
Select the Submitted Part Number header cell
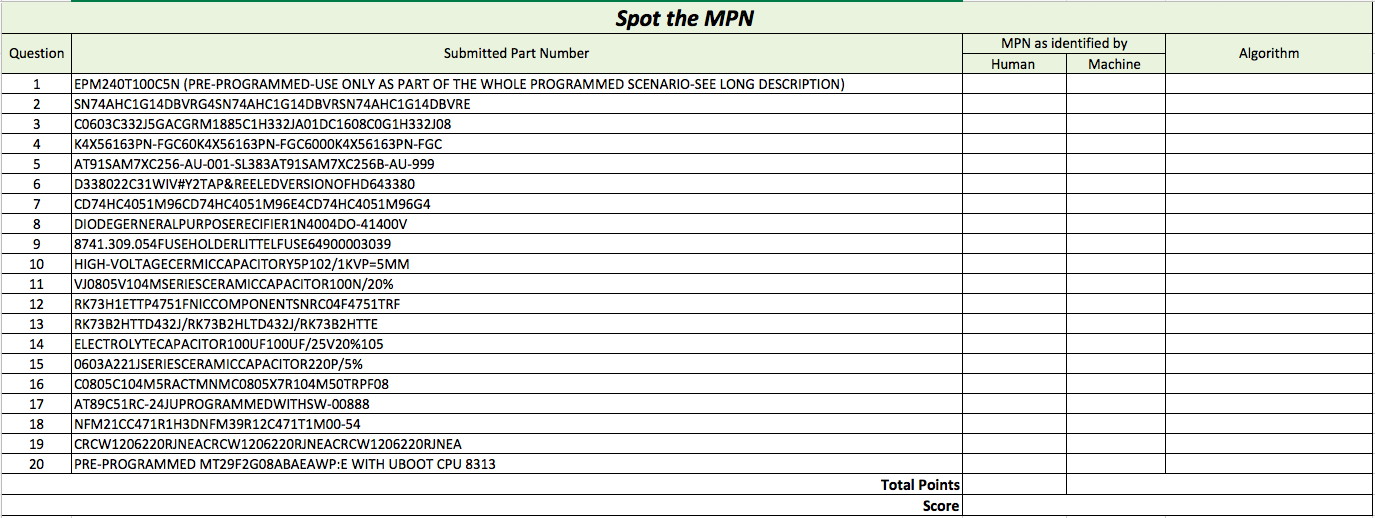tap(516, 54)
